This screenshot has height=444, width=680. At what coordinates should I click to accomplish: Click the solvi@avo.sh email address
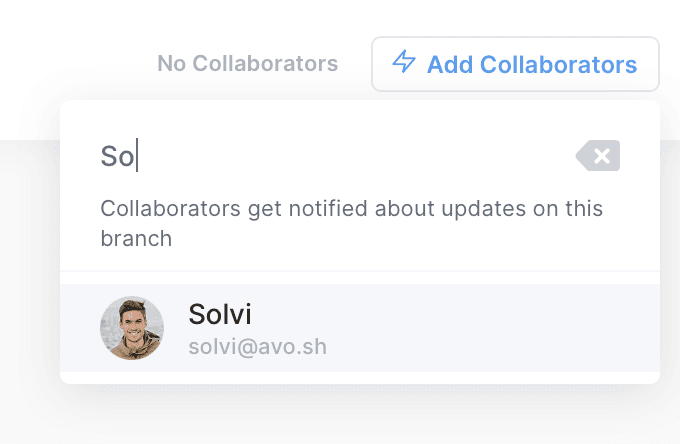pos(257,347)
